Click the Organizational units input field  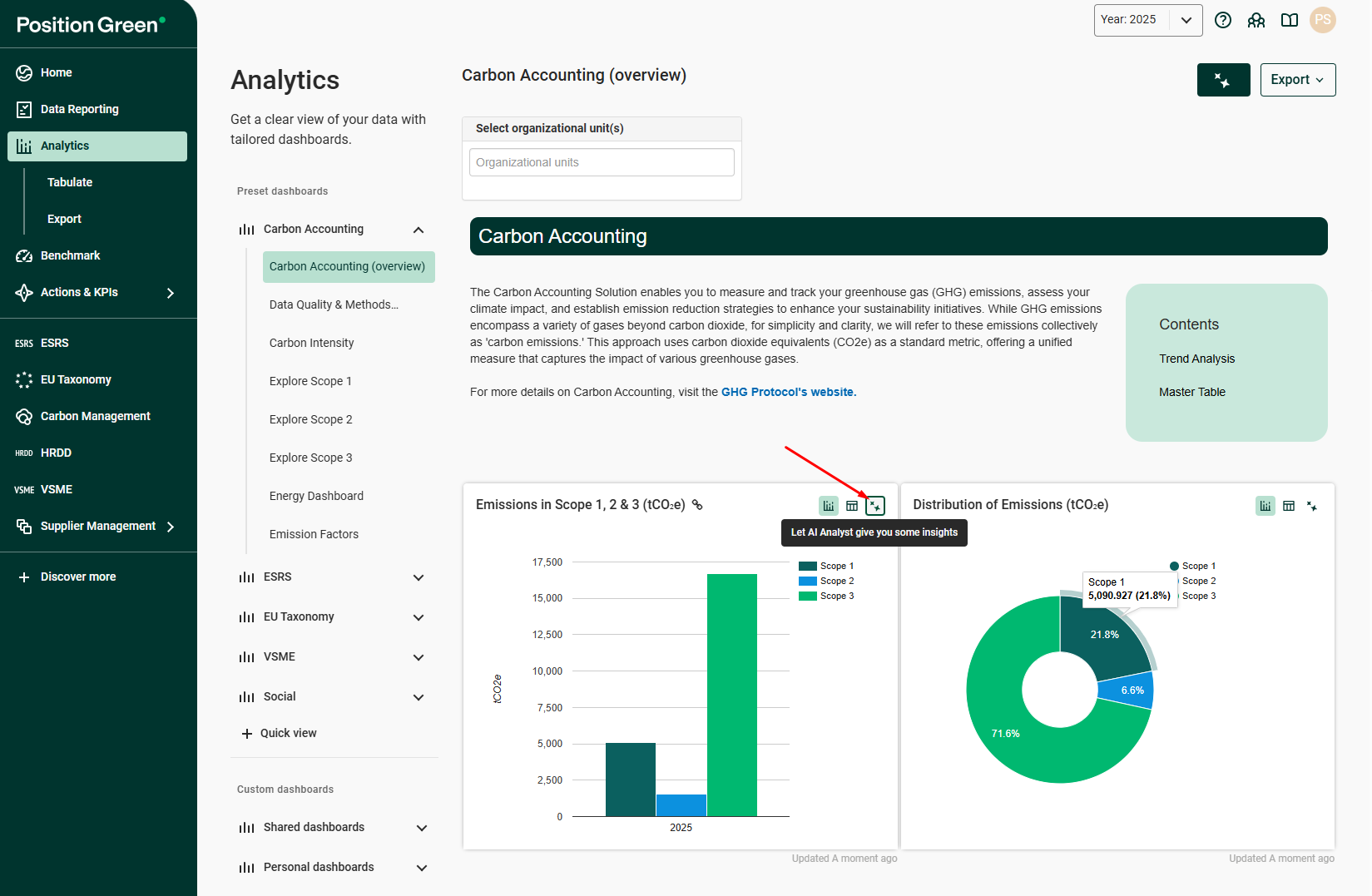(602, 162)
